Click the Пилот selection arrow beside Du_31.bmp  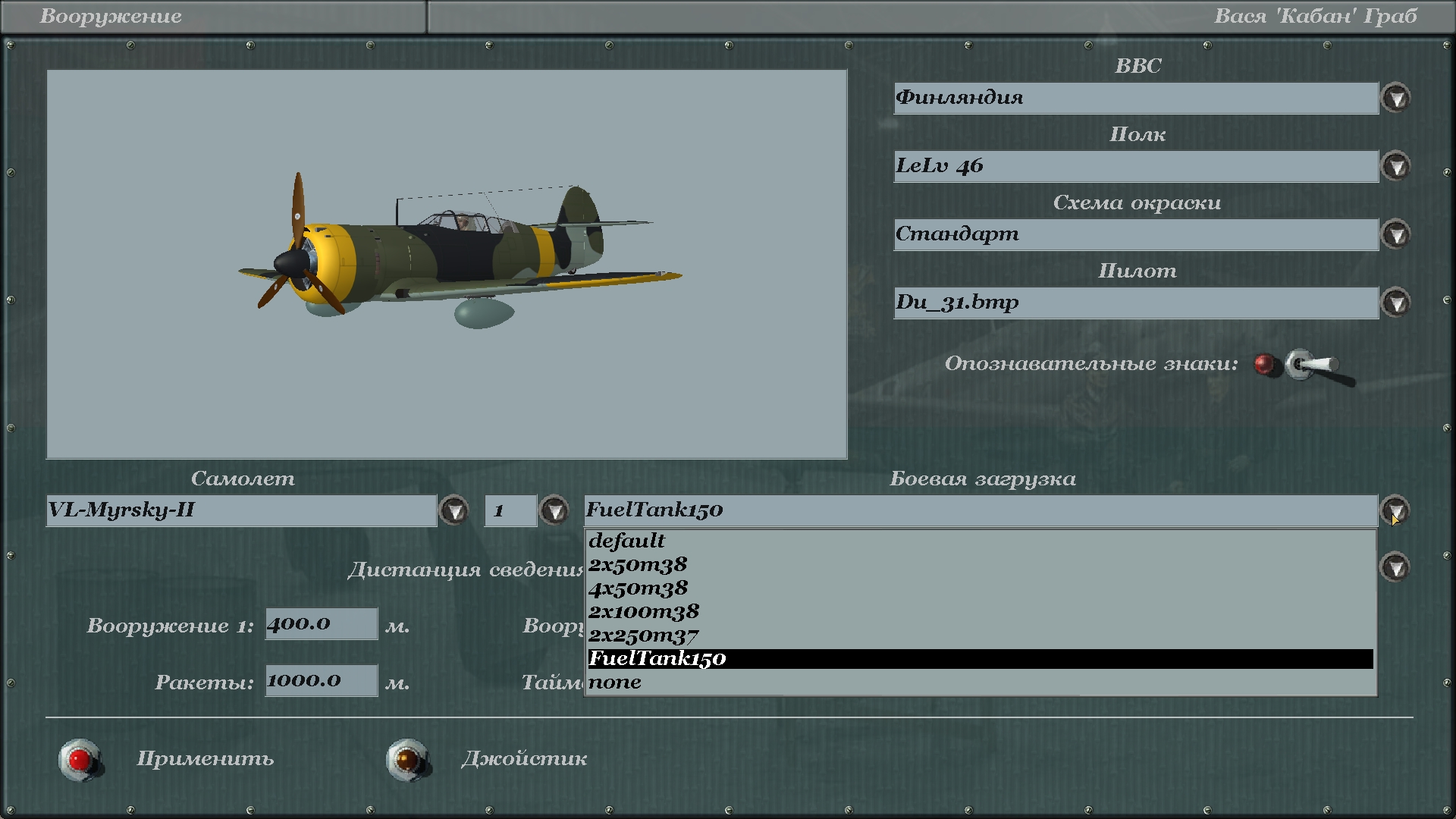1395,303
